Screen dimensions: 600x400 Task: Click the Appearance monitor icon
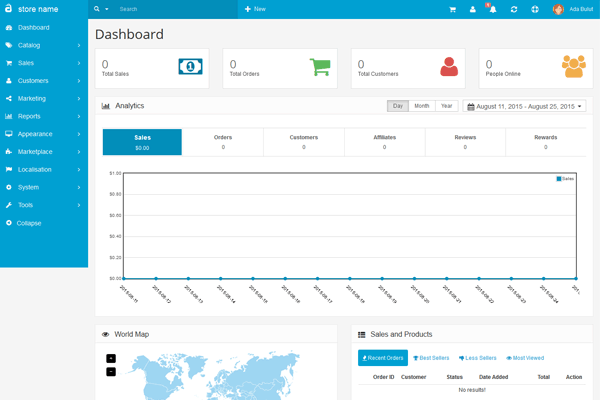click(9, 134)
